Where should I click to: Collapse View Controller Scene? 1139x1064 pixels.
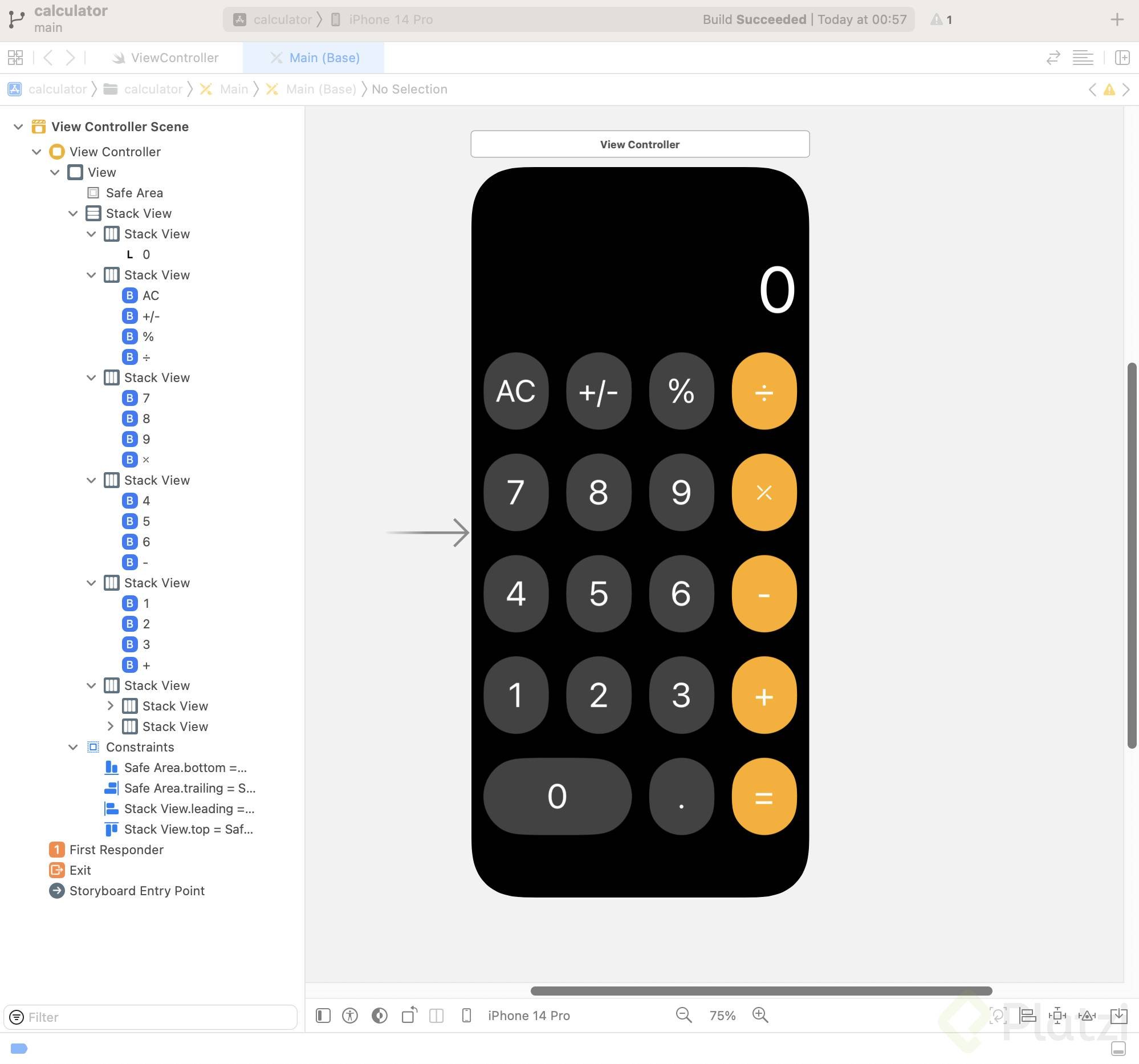click(18, 127)
